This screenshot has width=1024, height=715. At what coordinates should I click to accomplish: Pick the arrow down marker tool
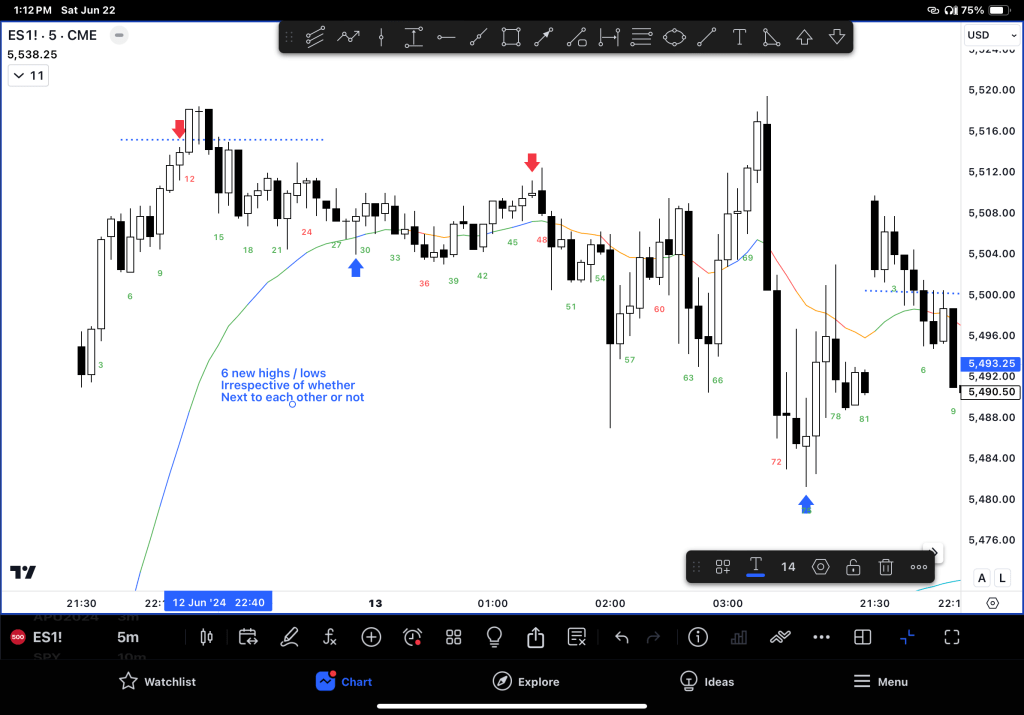pos(837,38)
